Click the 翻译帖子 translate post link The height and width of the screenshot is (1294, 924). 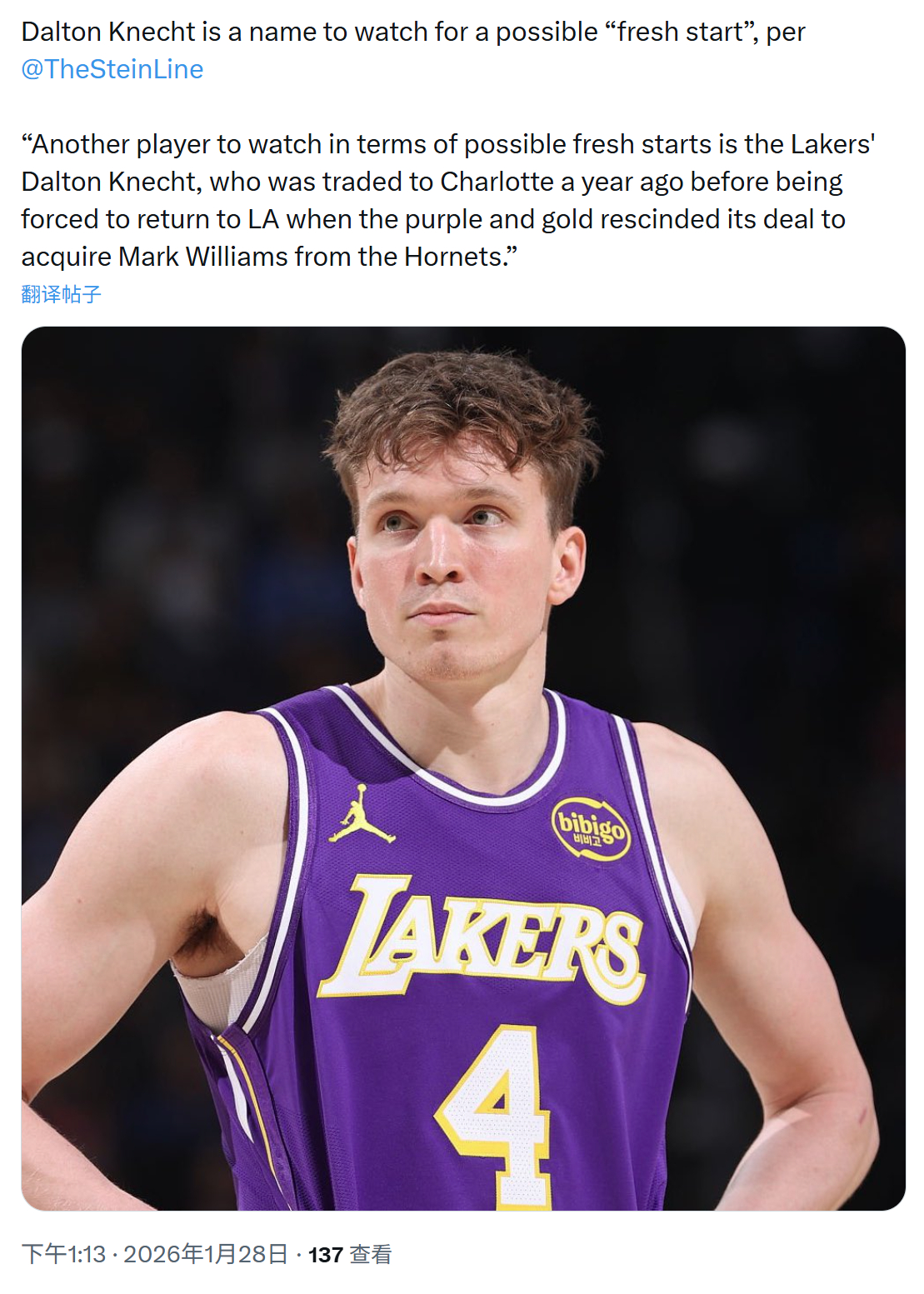coord(62,294)
